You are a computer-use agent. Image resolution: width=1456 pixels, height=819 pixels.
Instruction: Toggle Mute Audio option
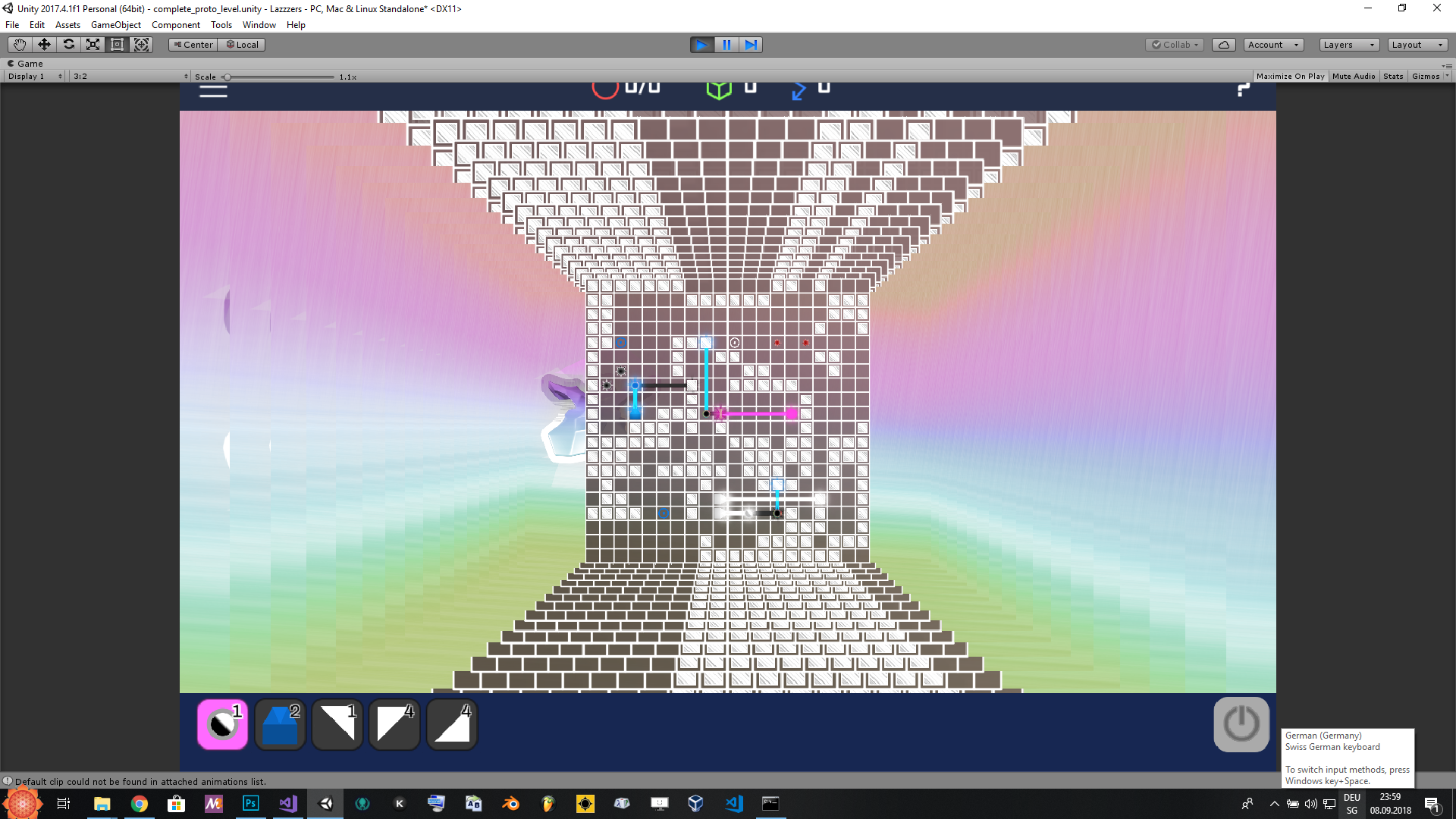pos(1354,77)
